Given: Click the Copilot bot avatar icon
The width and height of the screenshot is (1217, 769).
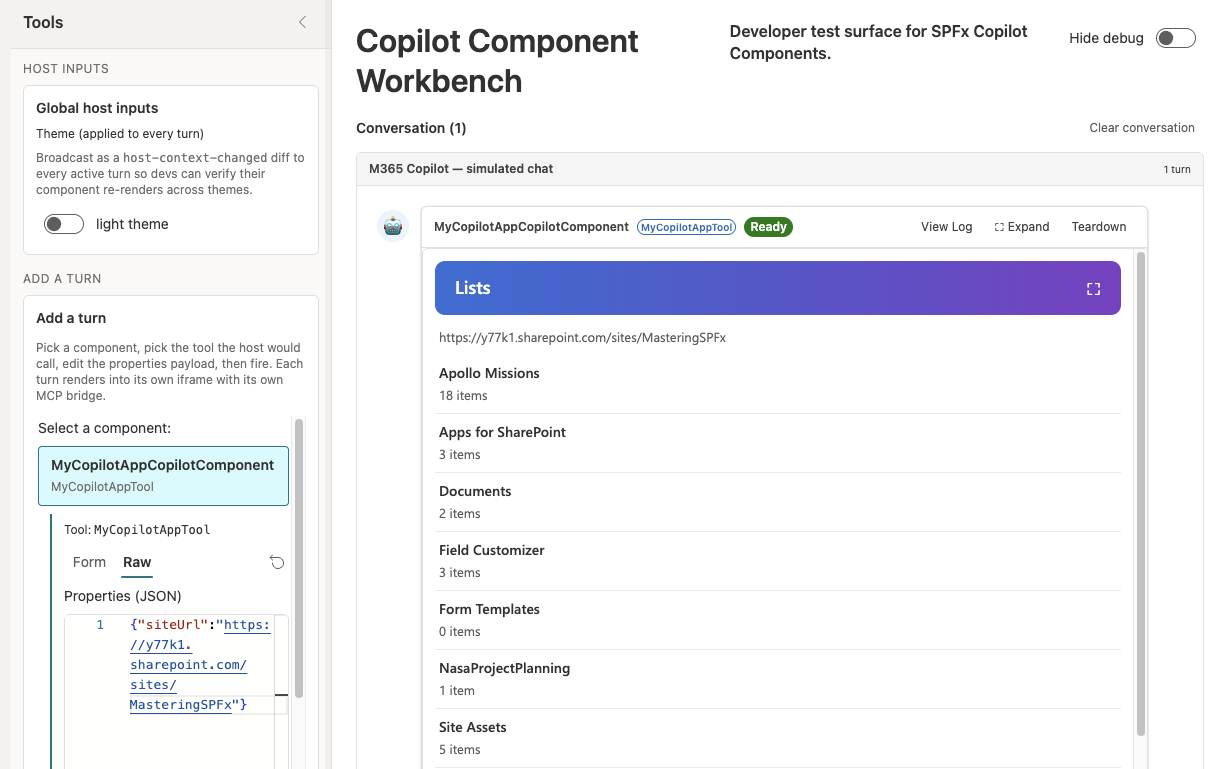Looking at the screenshot, I should (x=393, y=226).
